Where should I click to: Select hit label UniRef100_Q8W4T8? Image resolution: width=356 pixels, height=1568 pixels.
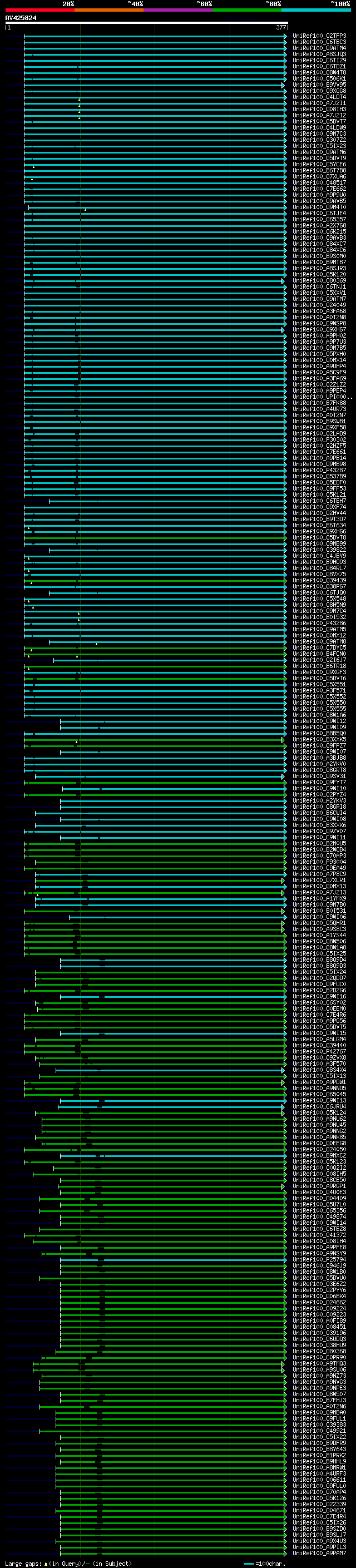tap(319, 72)
